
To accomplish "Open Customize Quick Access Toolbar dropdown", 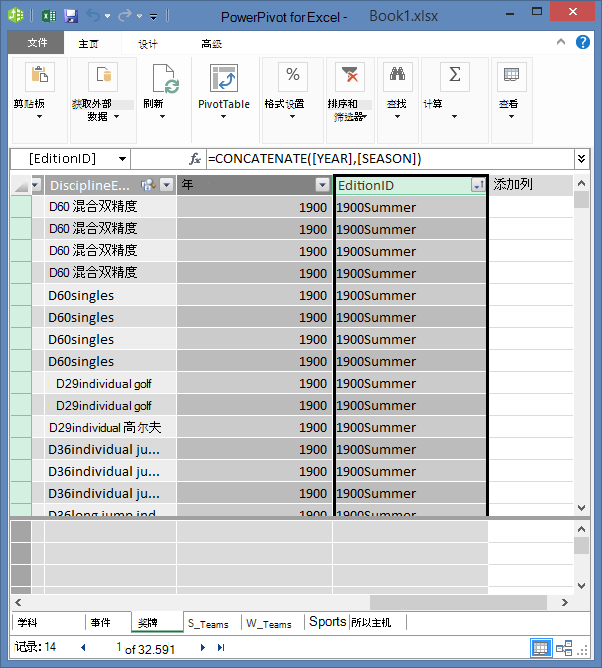I will tap(153, 17).
